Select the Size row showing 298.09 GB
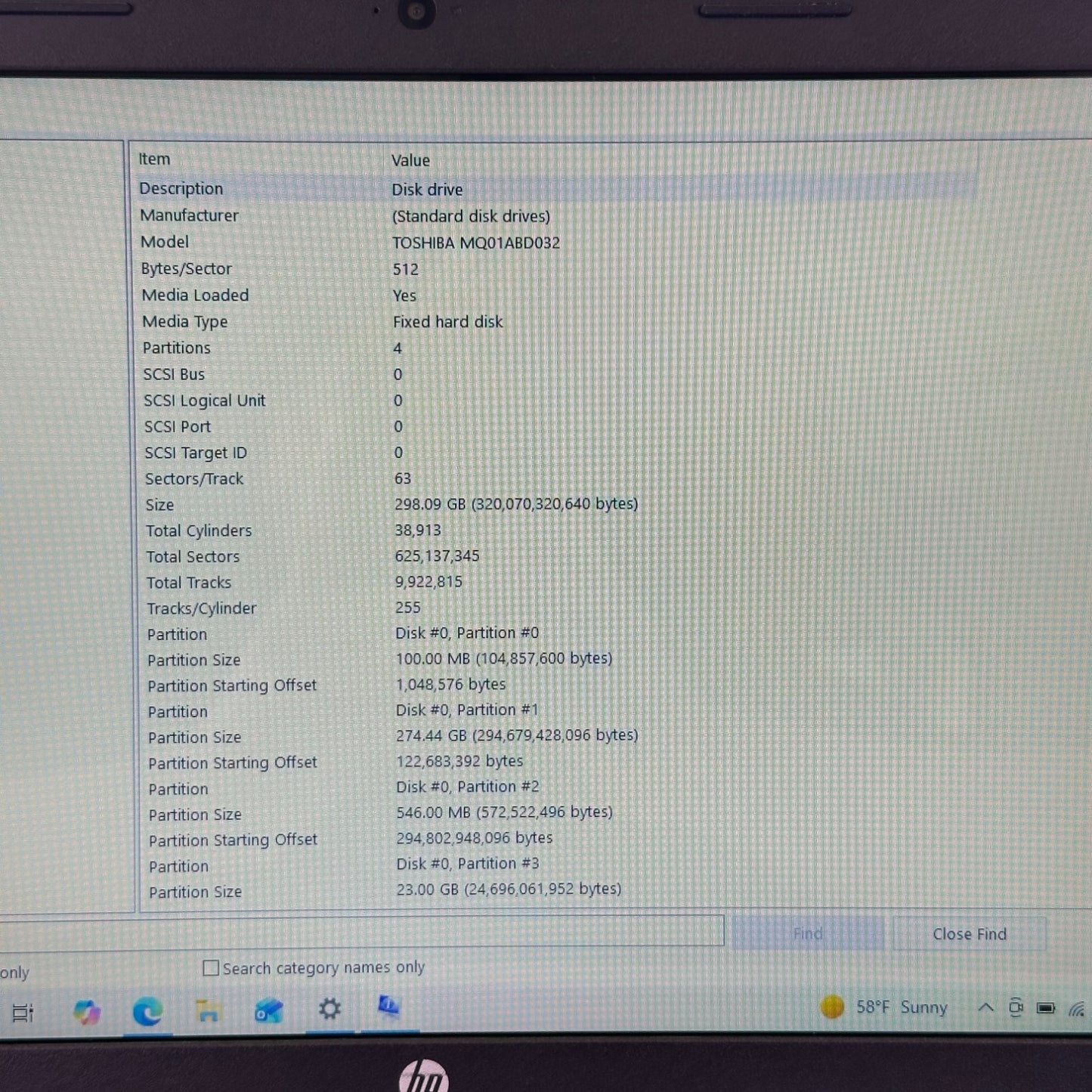 coord(515,504)
